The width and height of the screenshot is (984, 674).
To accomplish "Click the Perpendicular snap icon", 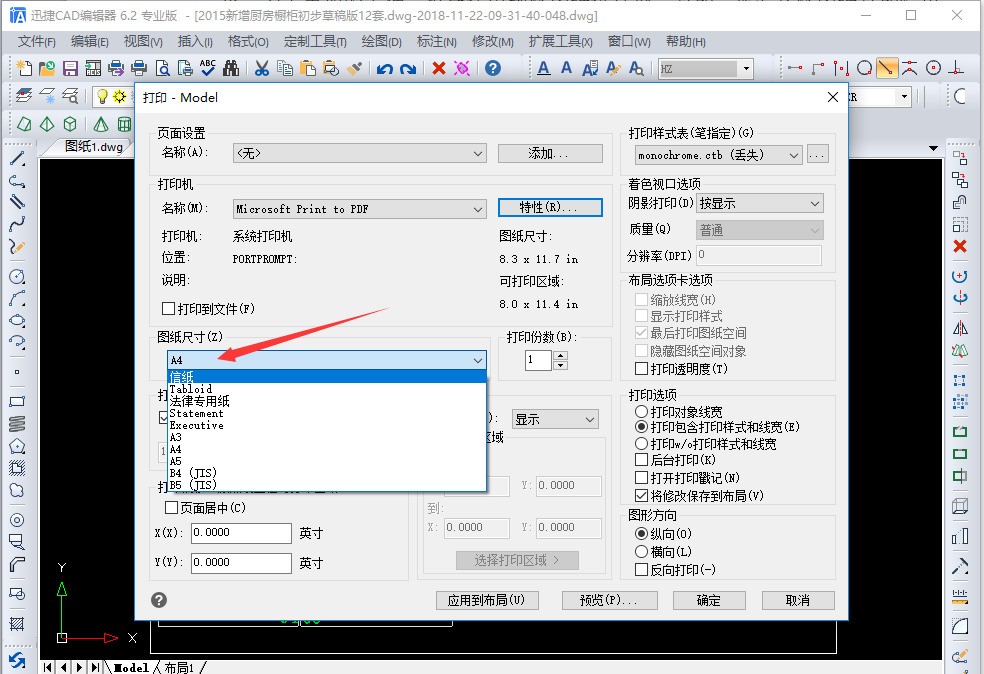I will [x=956, y=68].
